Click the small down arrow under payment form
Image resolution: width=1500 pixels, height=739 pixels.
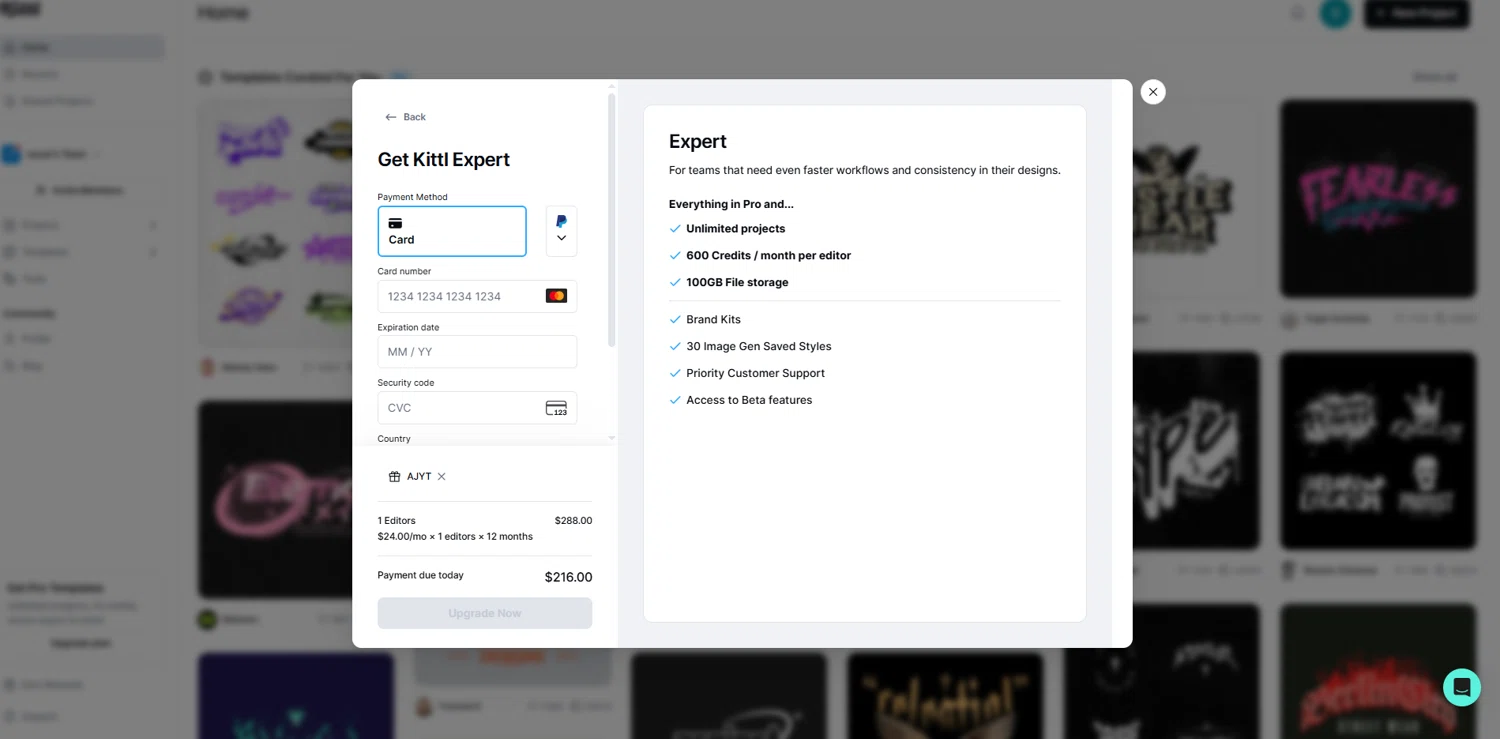[612, 438]
